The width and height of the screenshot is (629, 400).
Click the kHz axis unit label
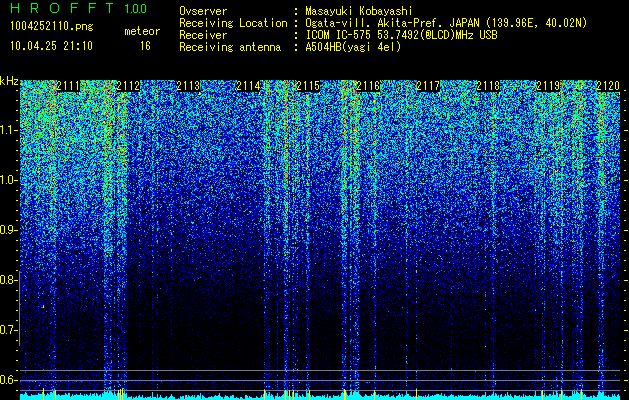(9, 81)
